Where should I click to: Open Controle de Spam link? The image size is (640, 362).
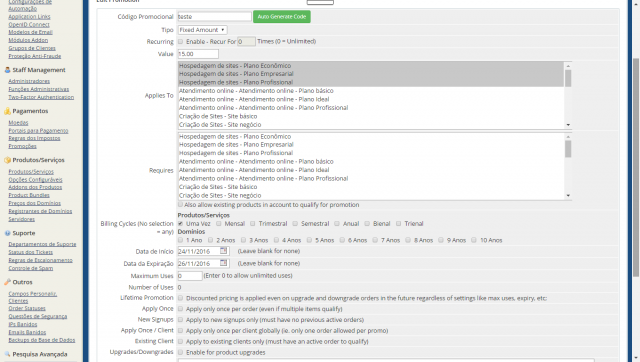point(31,268)
